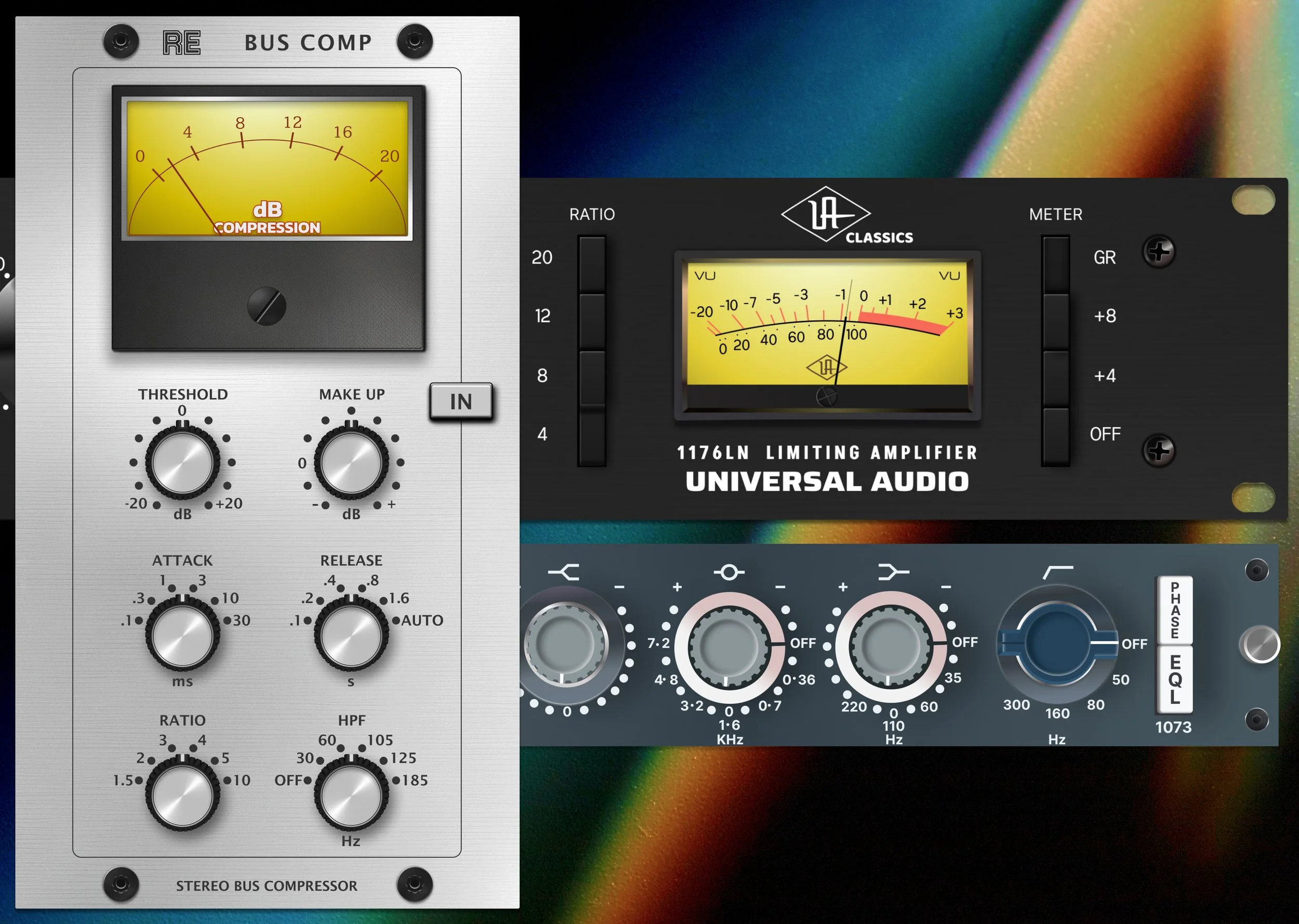Click the Threshold knob
This screenshot has height=924, width=1299.
click(182, 462)
